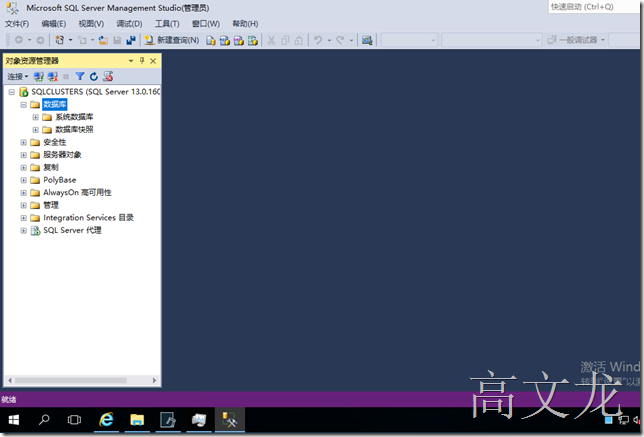This screenshot has height=437, width=644.
Task: Toggle auto-hide pin of 对象资源管理器
Action: (142, 61)
